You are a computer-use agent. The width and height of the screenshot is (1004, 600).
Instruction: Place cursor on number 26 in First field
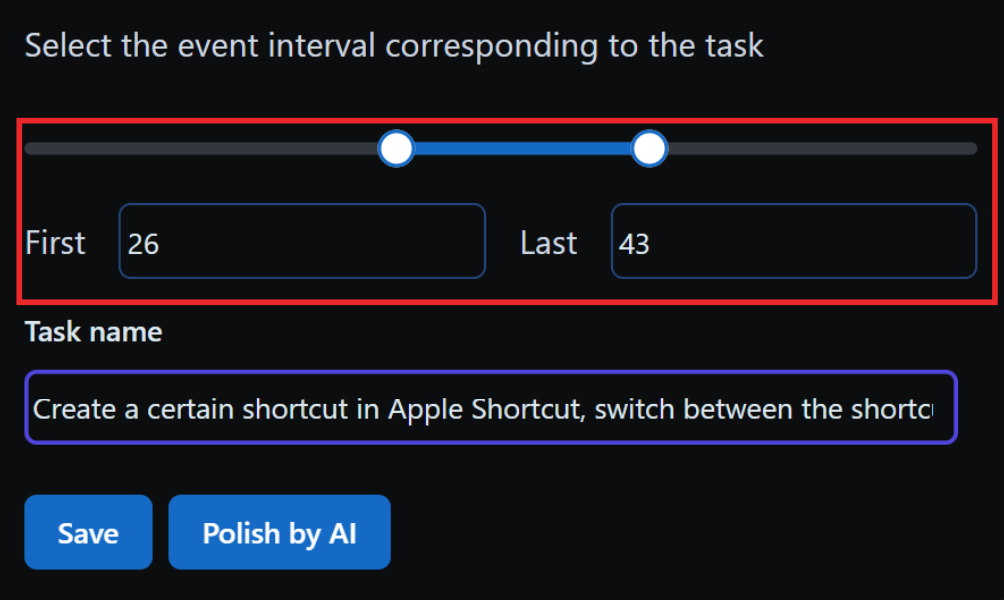[144, 243]
